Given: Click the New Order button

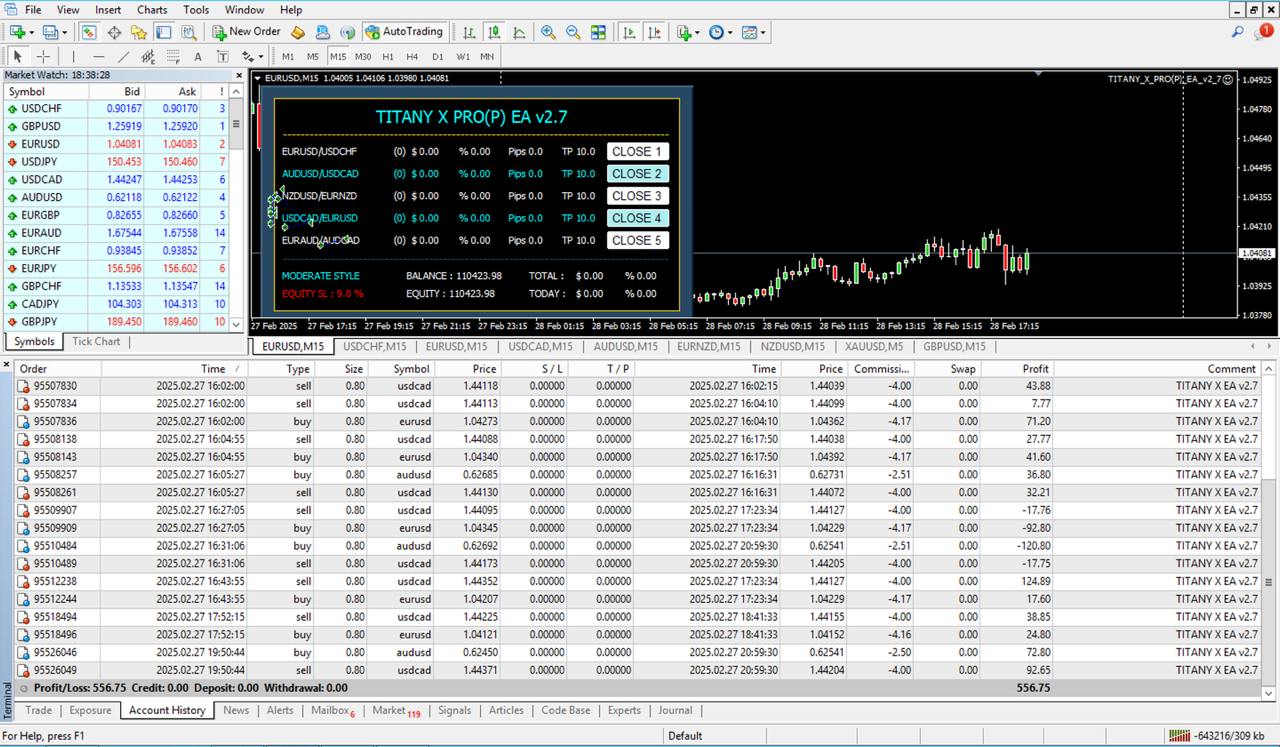Looking at the screenshot, I should click(246, 32).
